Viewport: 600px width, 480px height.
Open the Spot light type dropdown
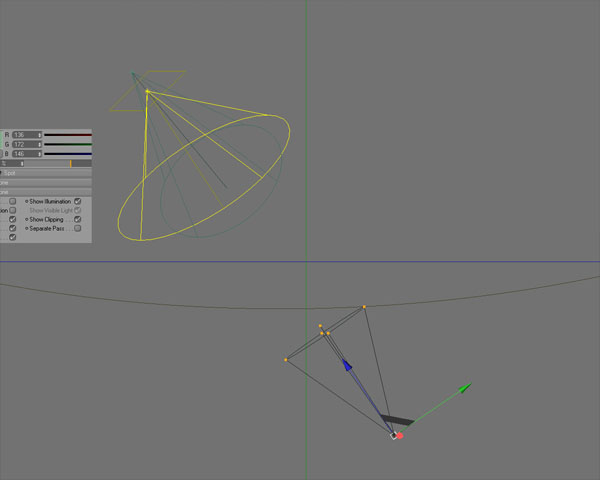pyautogui.click(x=46, y=173)
